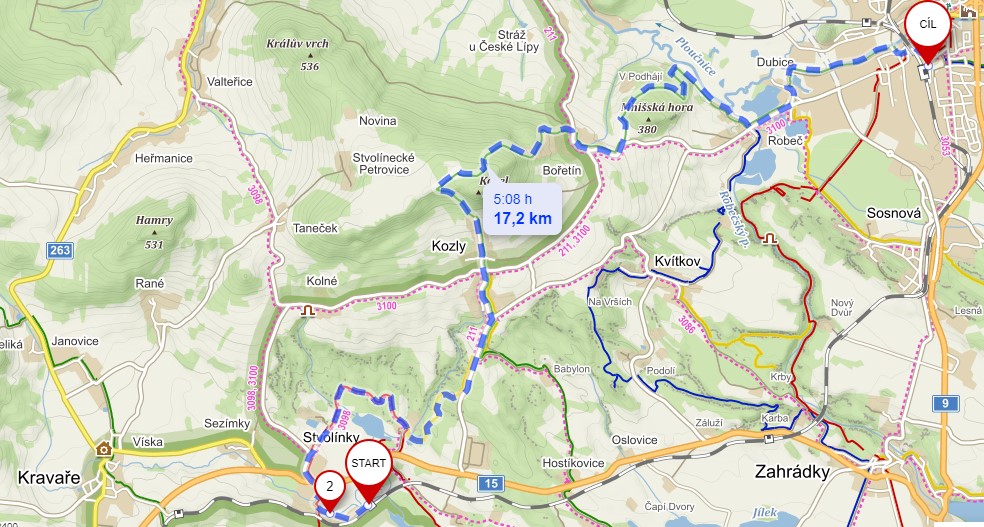Click the Kozly village label
Screen dimensions: 984x527
(449, 247)
